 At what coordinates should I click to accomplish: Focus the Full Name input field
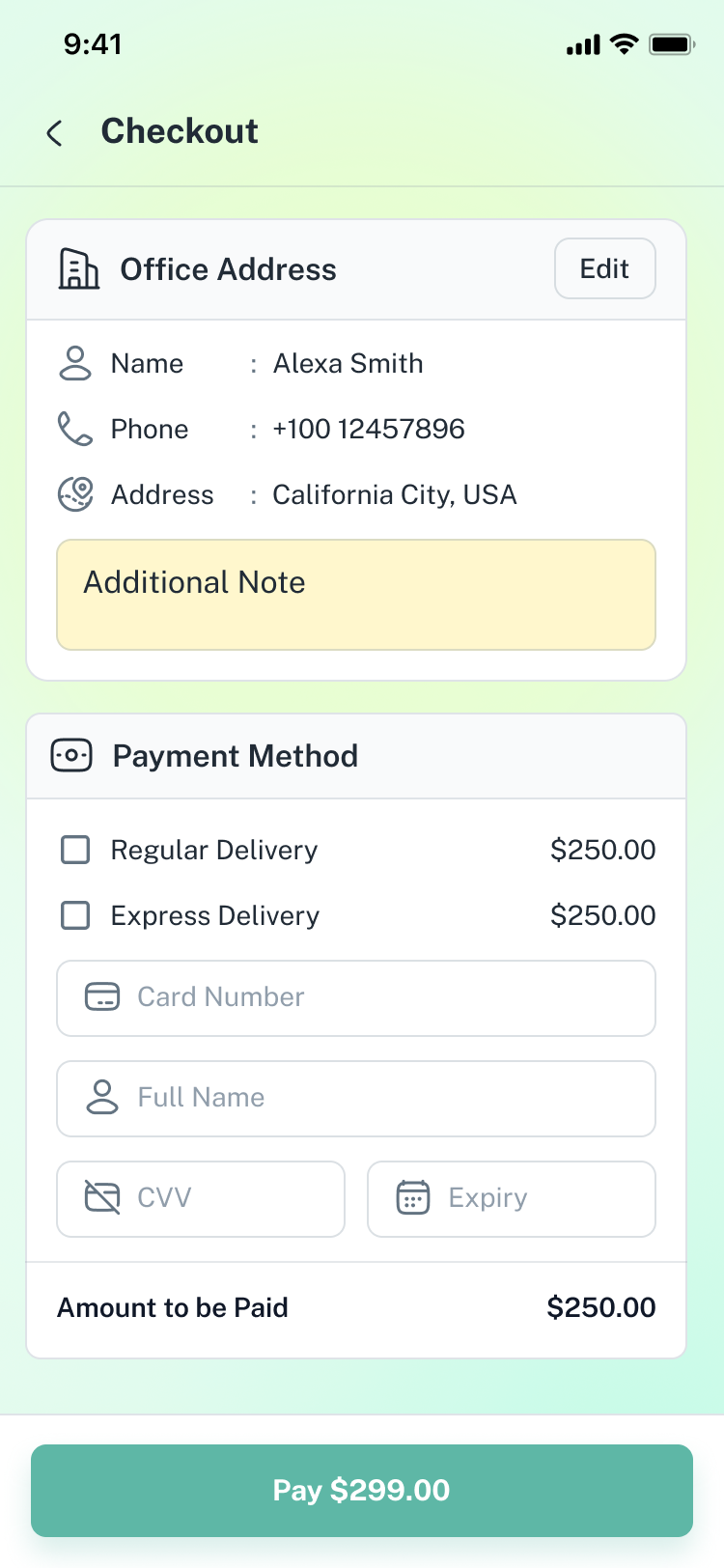click(386, 1099)
